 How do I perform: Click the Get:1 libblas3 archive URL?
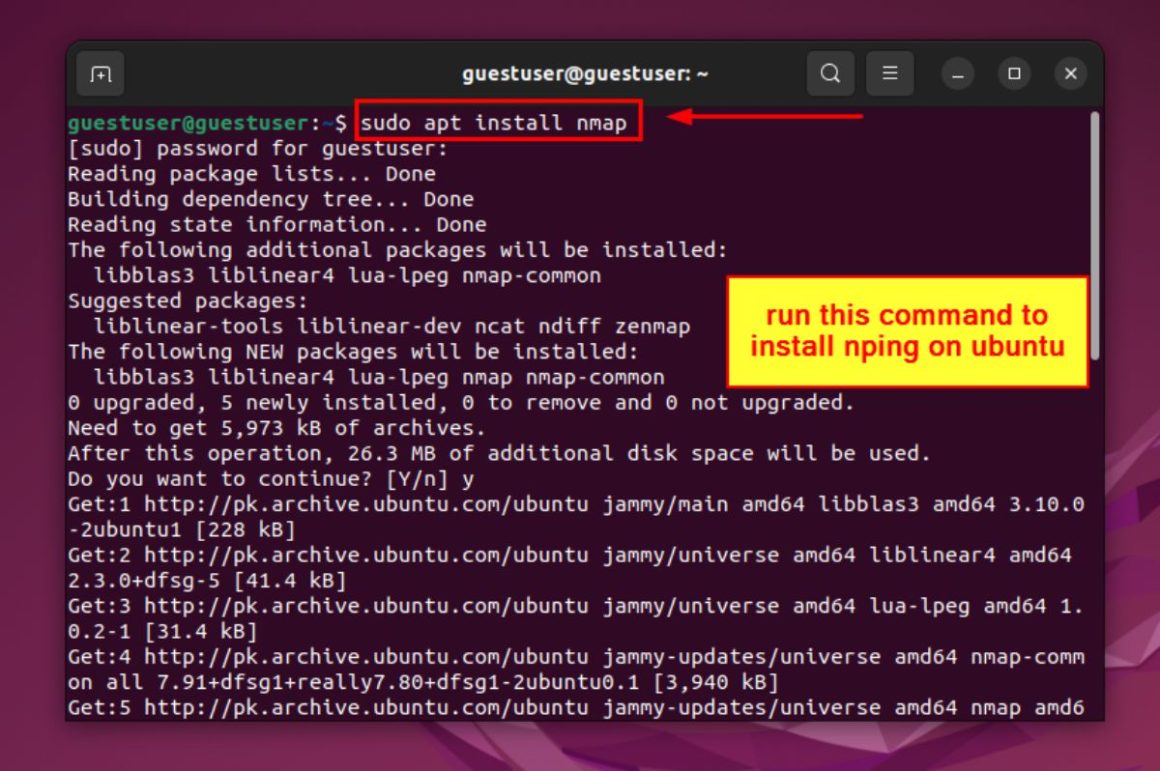[x=366, y=505]
